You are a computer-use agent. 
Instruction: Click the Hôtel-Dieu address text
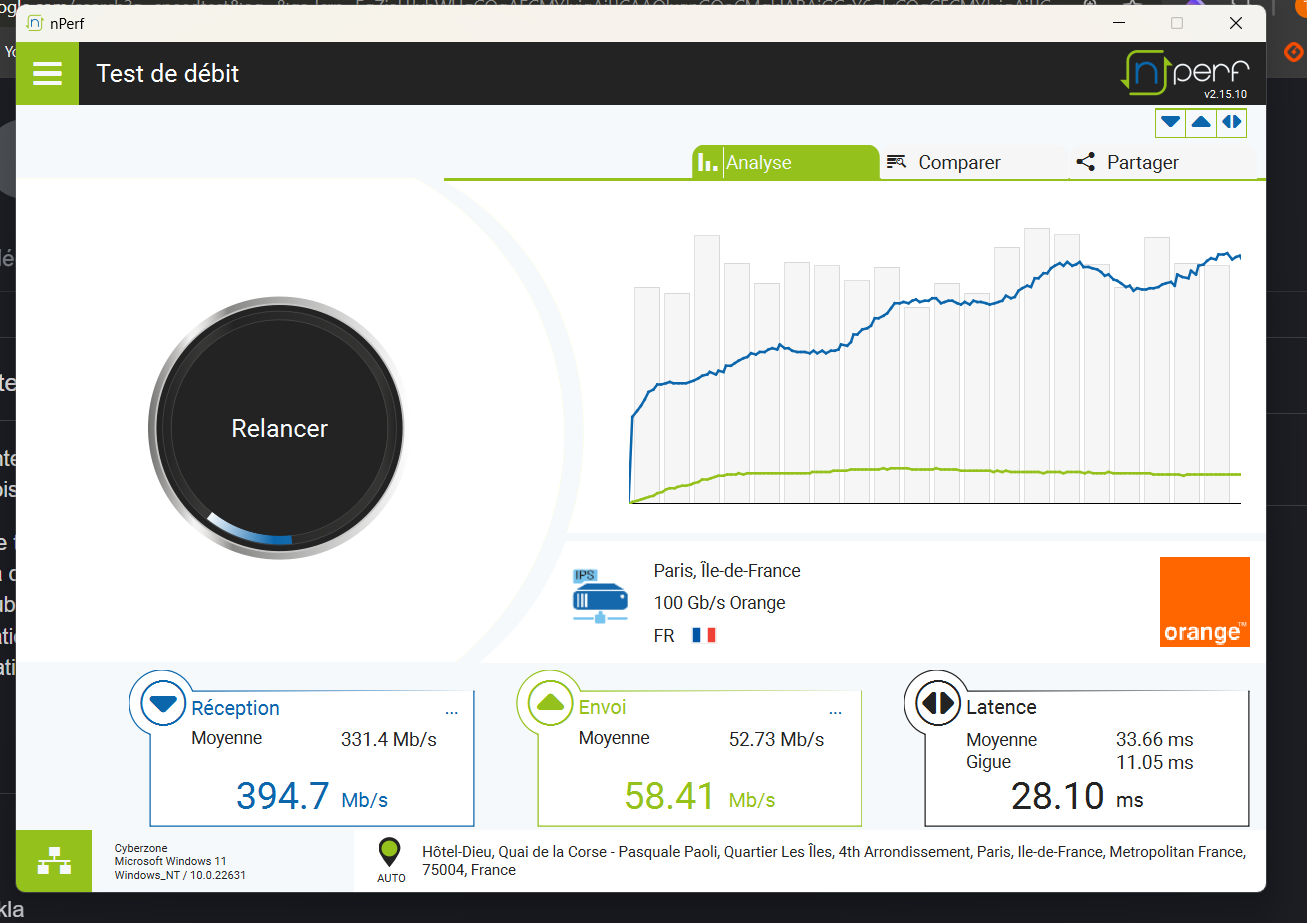coord(834,861)
